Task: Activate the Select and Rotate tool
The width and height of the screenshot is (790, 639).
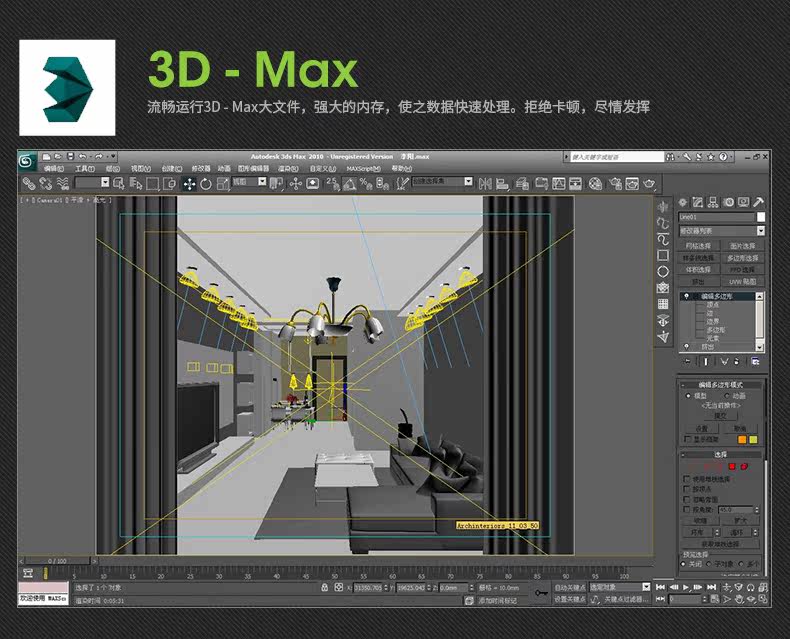Action: (206, 184)
